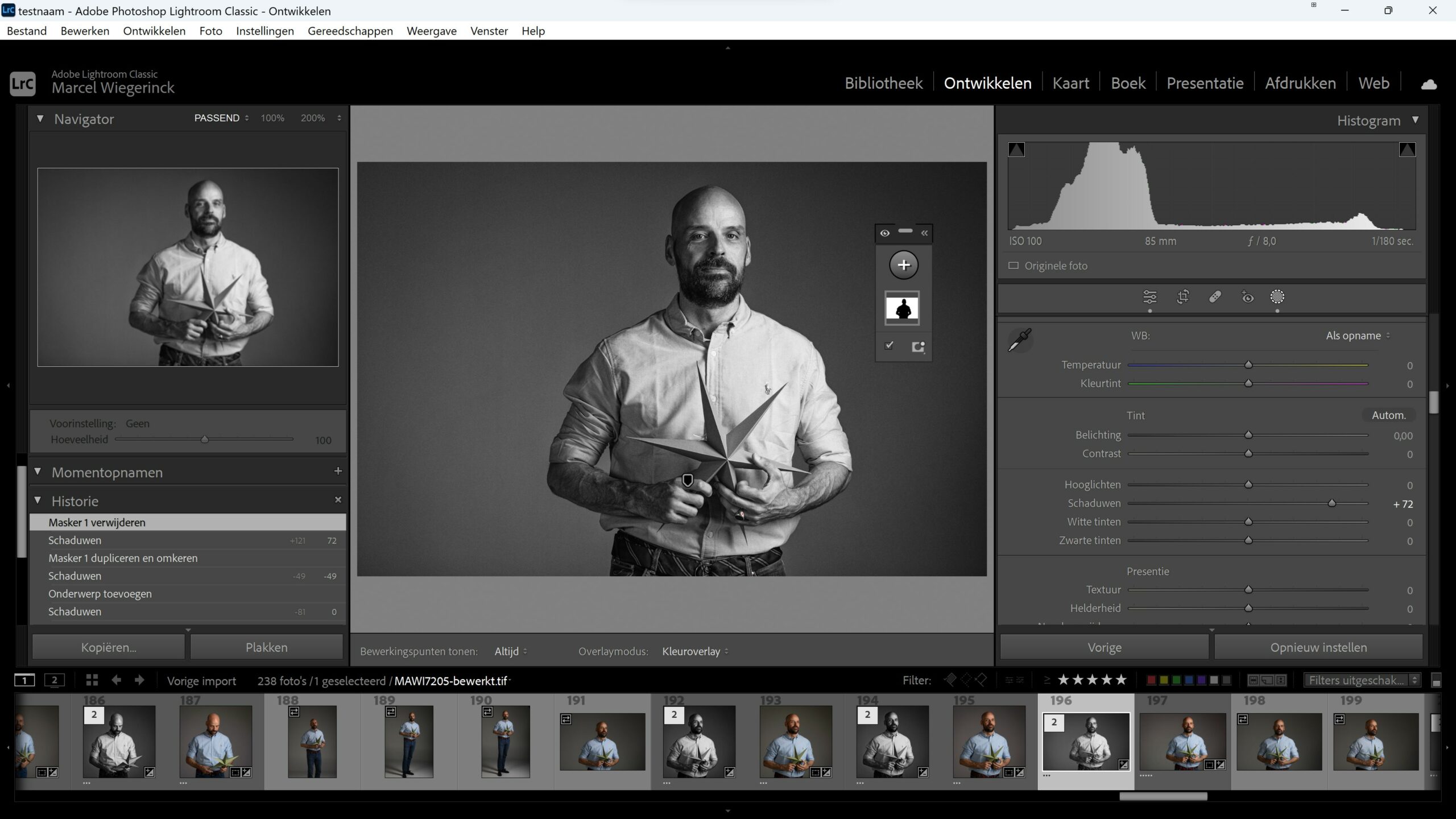Go to next photo arrow
Screen dimensions: 1456x819
[139, 680]
